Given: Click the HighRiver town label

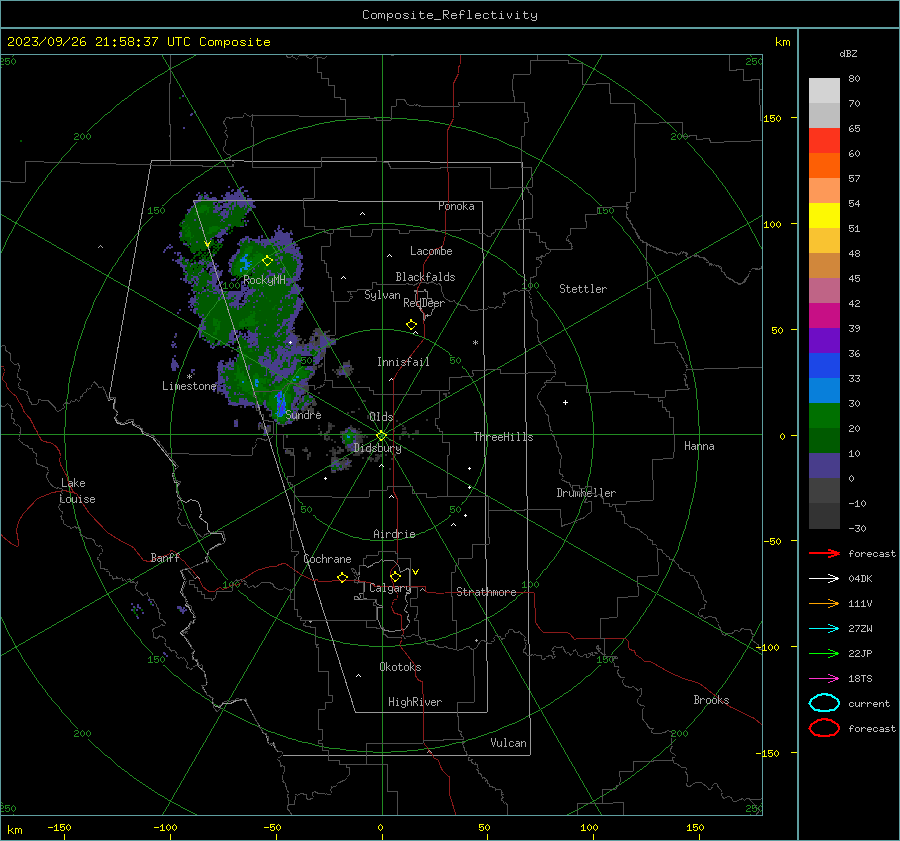Looking at the screenshot, I should pos(415,702).
